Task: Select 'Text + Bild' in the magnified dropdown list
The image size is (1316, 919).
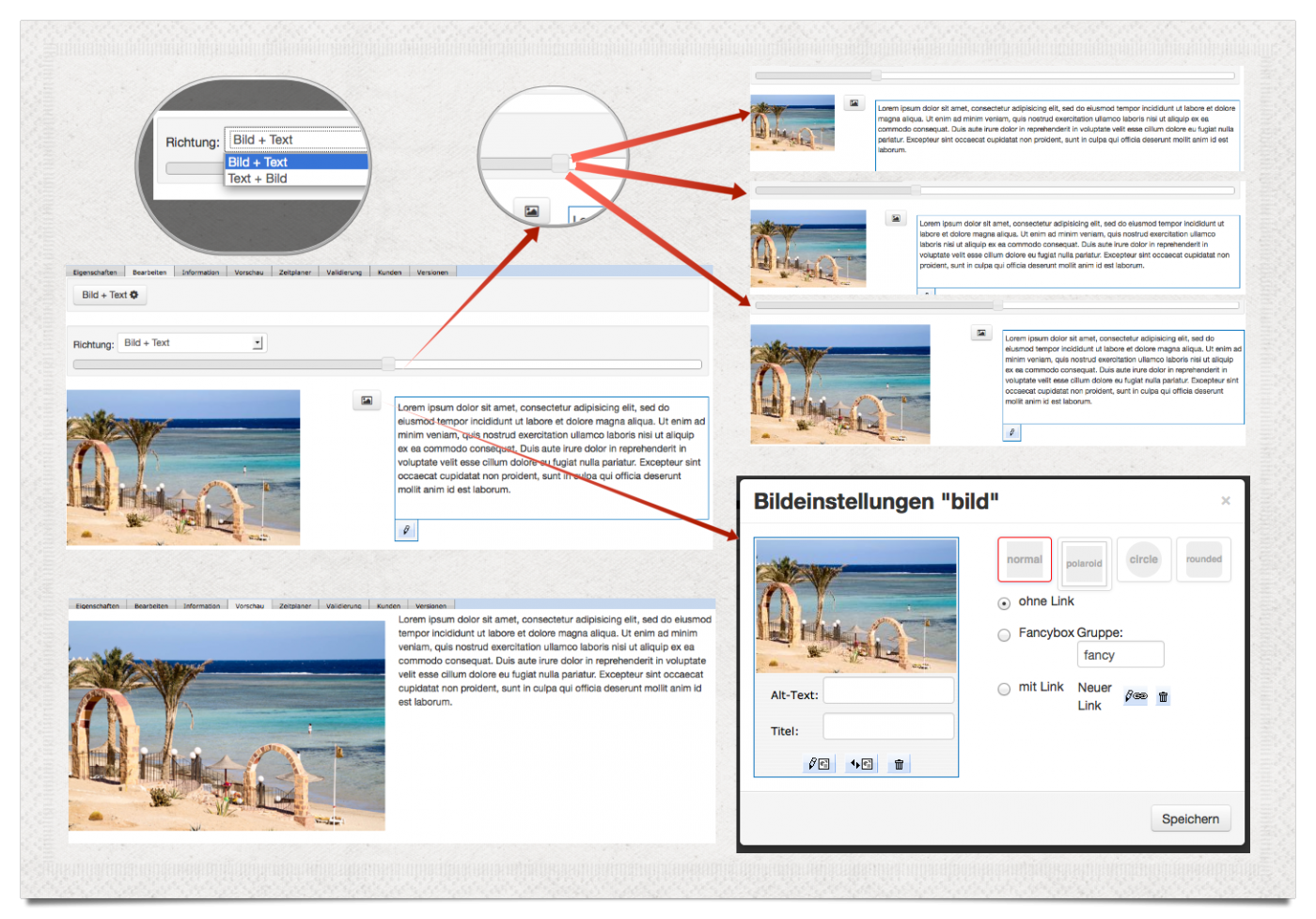Action: point(258,179)
